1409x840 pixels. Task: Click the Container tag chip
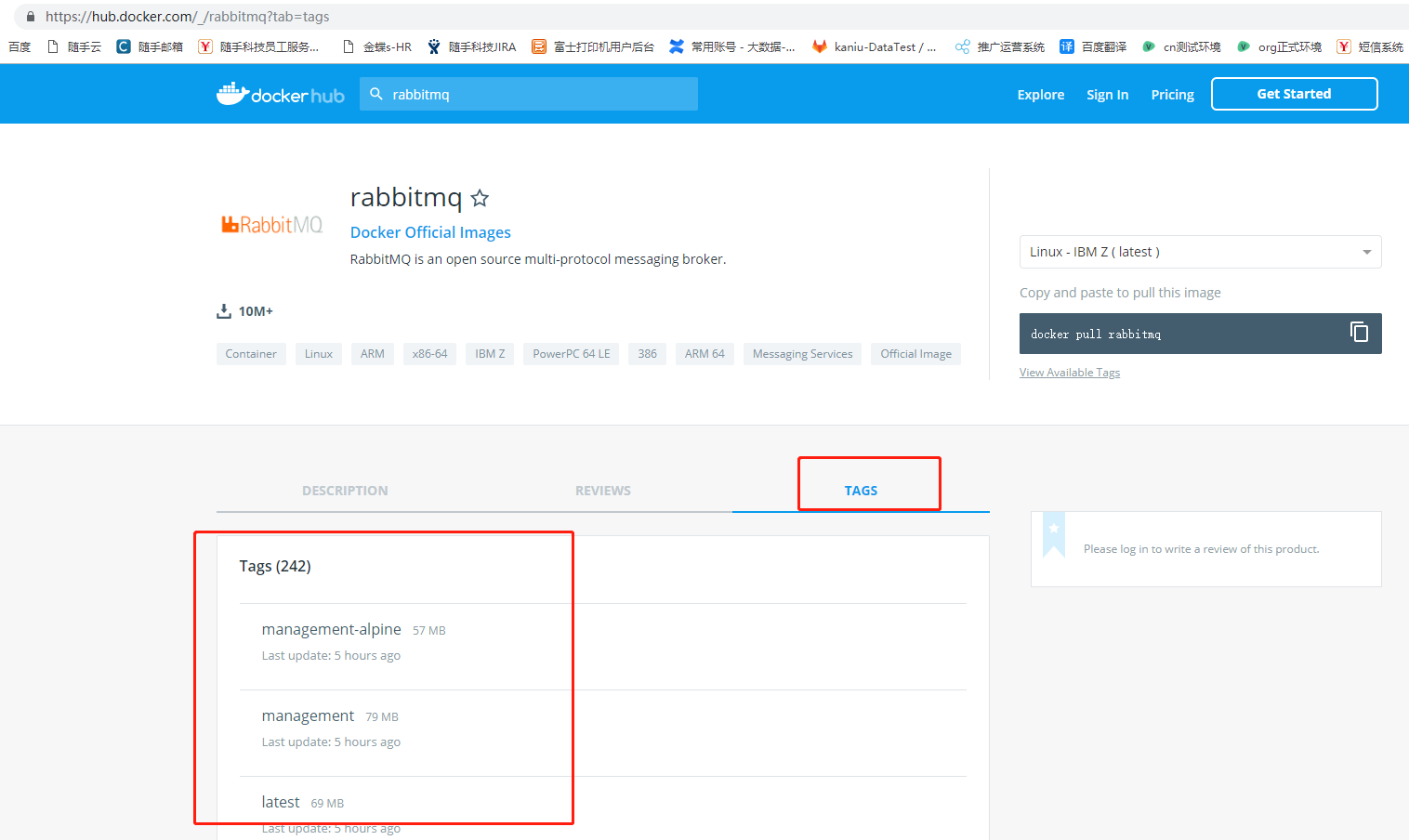tap(251, 354)
